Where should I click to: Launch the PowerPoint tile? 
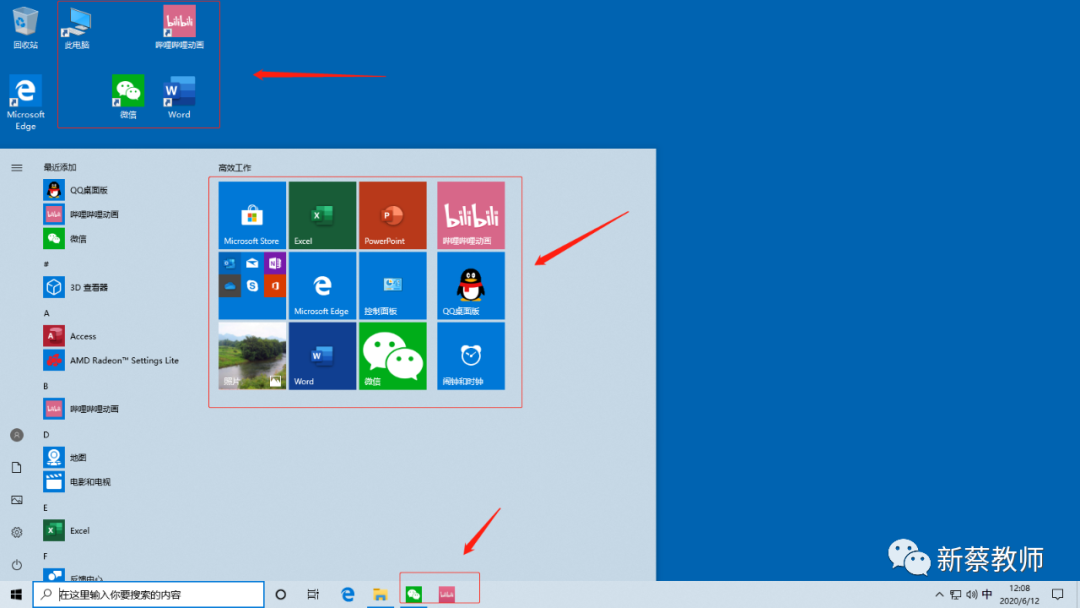pyautogui.click(x=393, y=215)
